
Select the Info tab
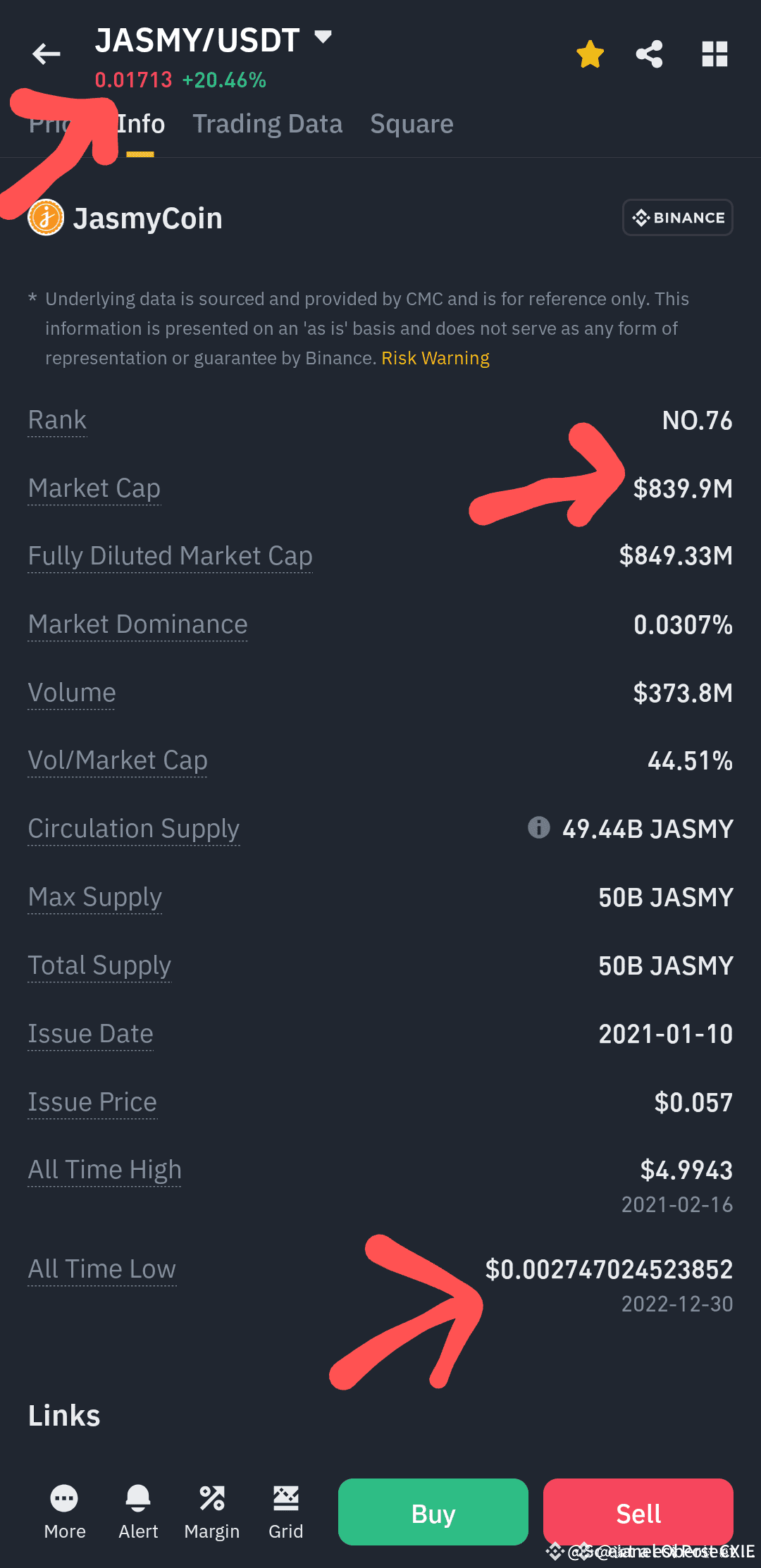pos(141,124)
